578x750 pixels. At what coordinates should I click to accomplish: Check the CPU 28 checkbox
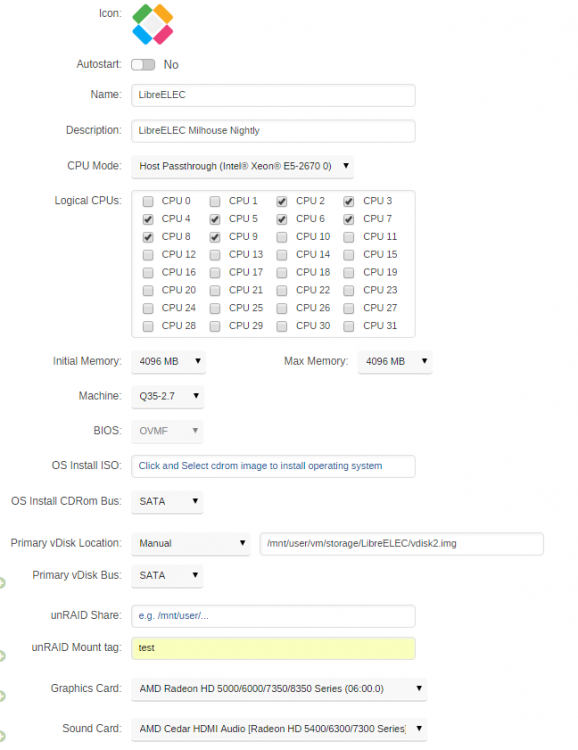148,326
